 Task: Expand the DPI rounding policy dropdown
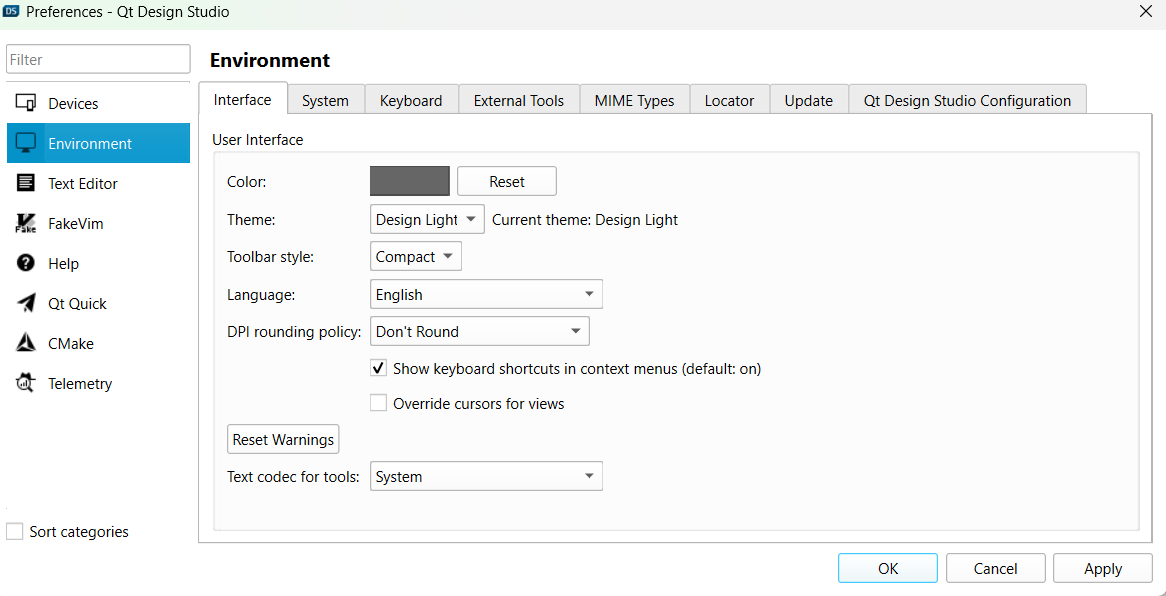coord(480,331)
